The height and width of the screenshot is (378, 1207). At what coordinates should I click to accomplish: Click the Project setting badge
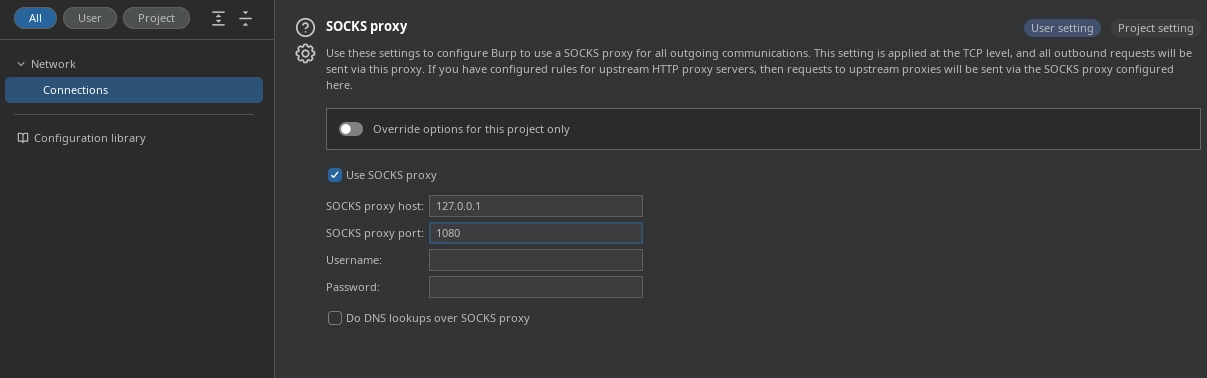[x=1155, y=28]
